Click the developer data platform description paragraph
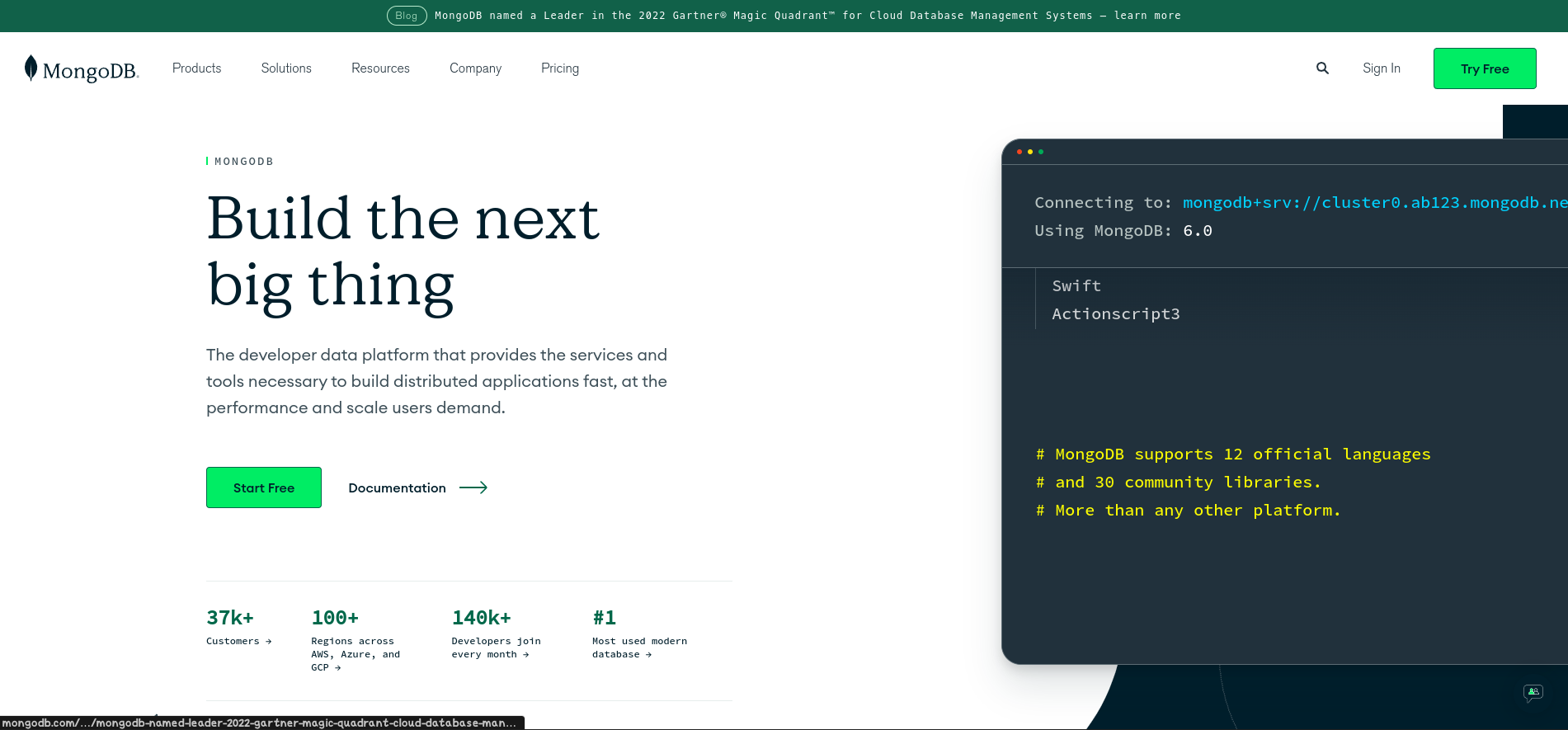1568x730 pixels. (436, 381)
